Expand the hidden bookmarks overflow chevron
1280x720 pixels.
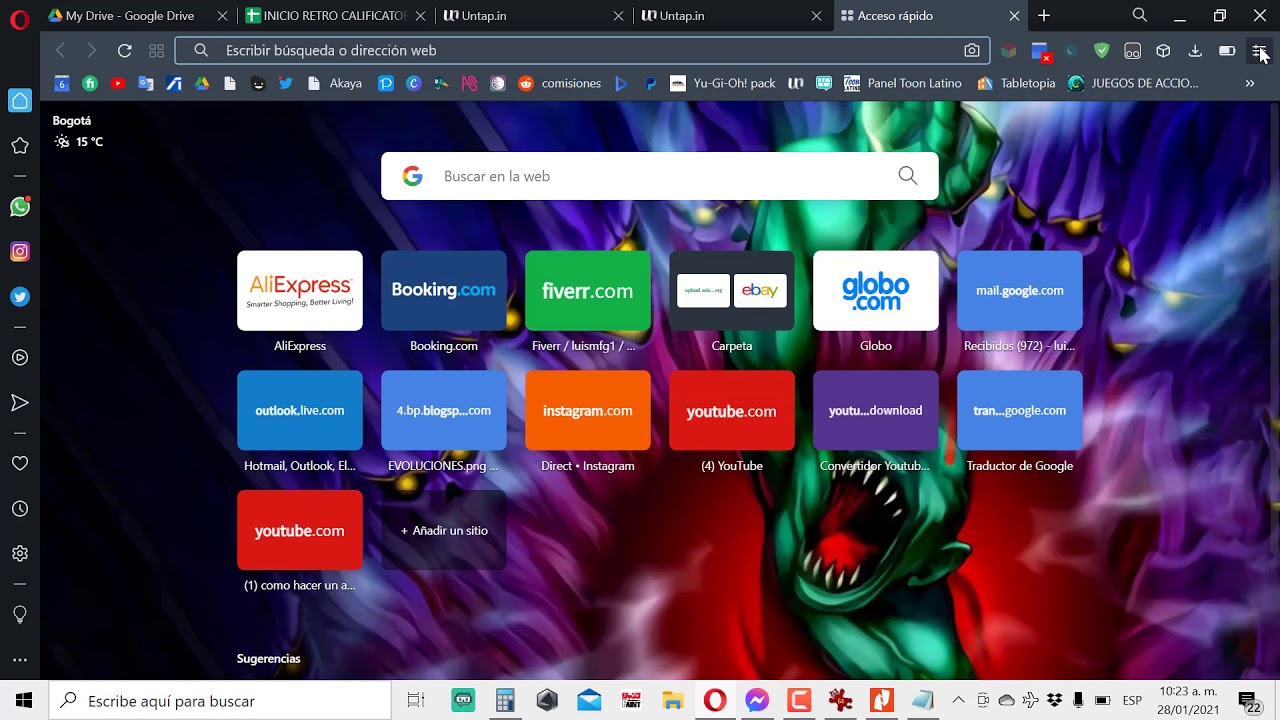[1250, 83]
